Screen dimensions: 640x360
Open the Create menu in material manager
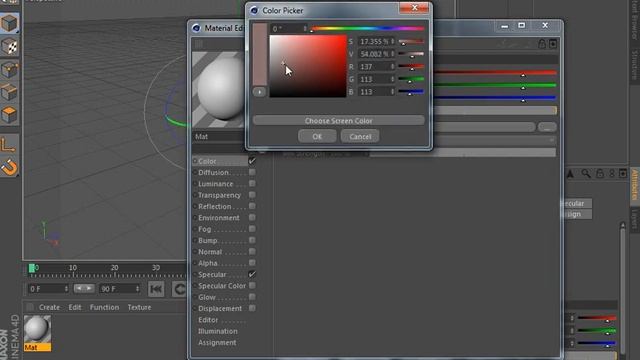coord(49,307)
